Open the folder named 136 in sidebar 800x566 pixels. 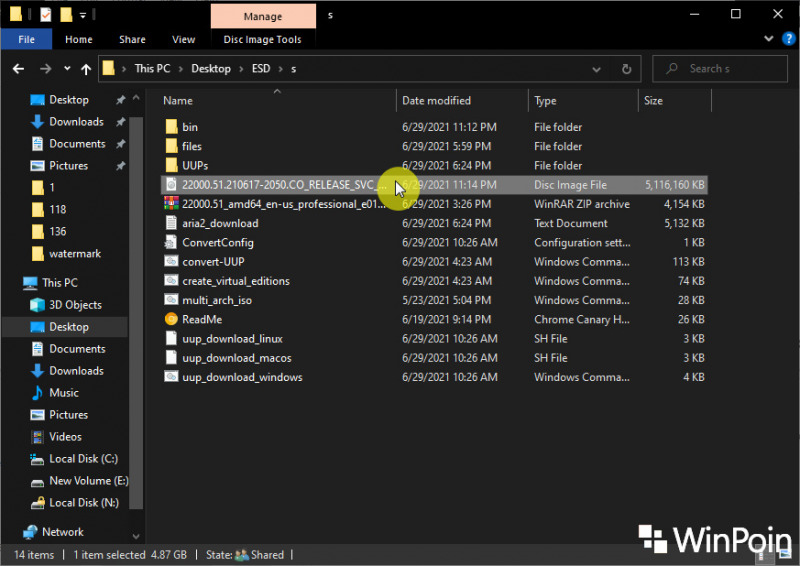(57, 231)
